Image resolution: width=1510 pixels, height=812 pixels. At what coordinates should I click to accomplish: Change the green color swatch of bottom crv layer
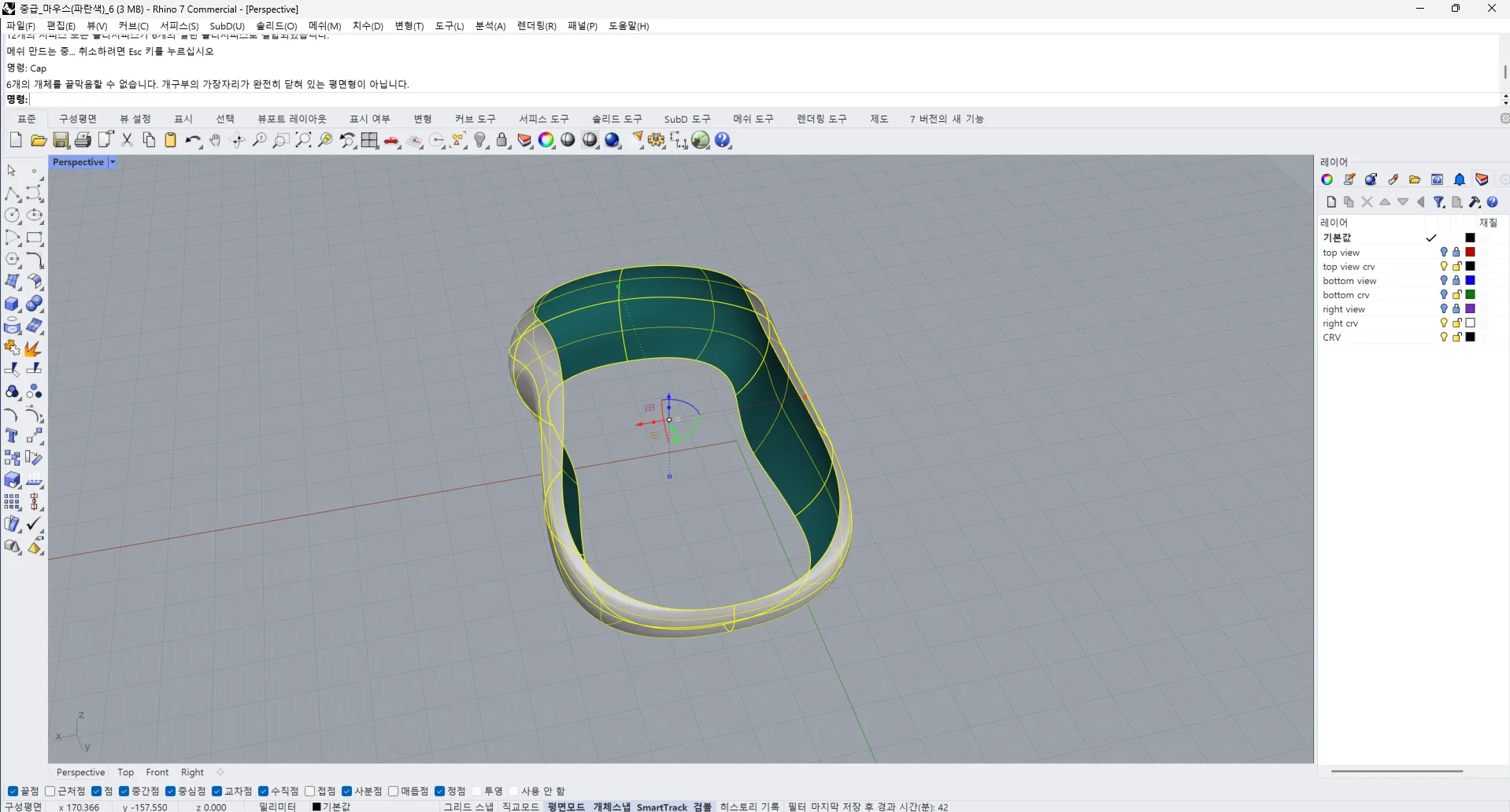point(1470,295)
